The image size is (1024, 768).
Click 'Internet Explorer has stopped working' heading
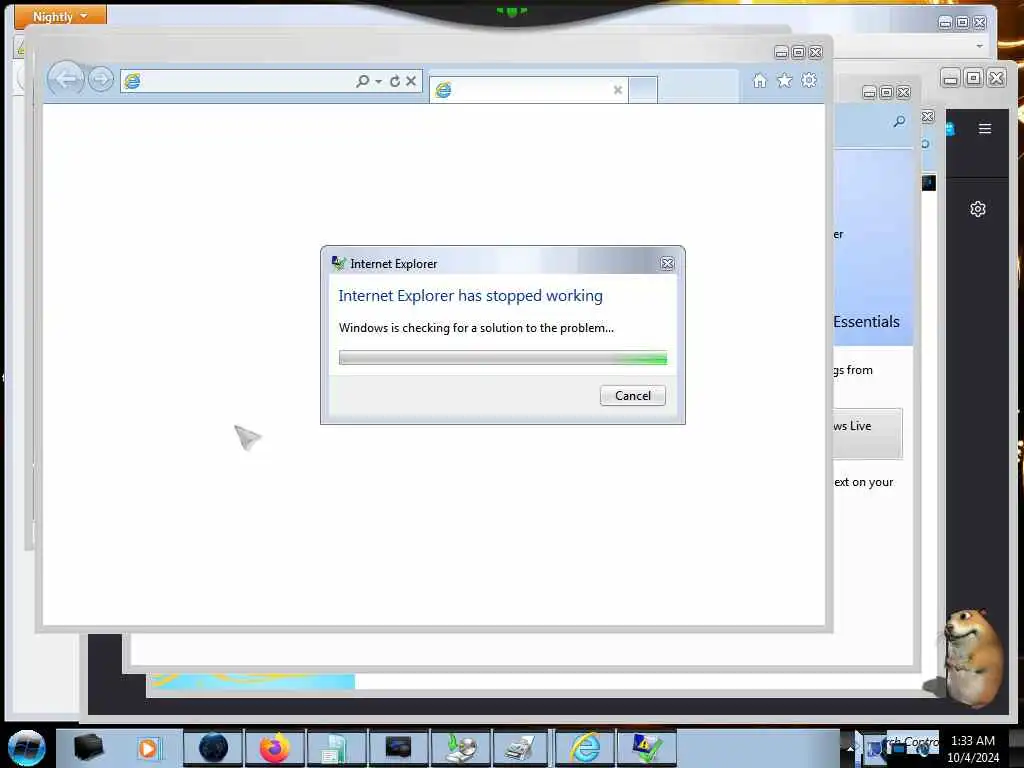470,296
